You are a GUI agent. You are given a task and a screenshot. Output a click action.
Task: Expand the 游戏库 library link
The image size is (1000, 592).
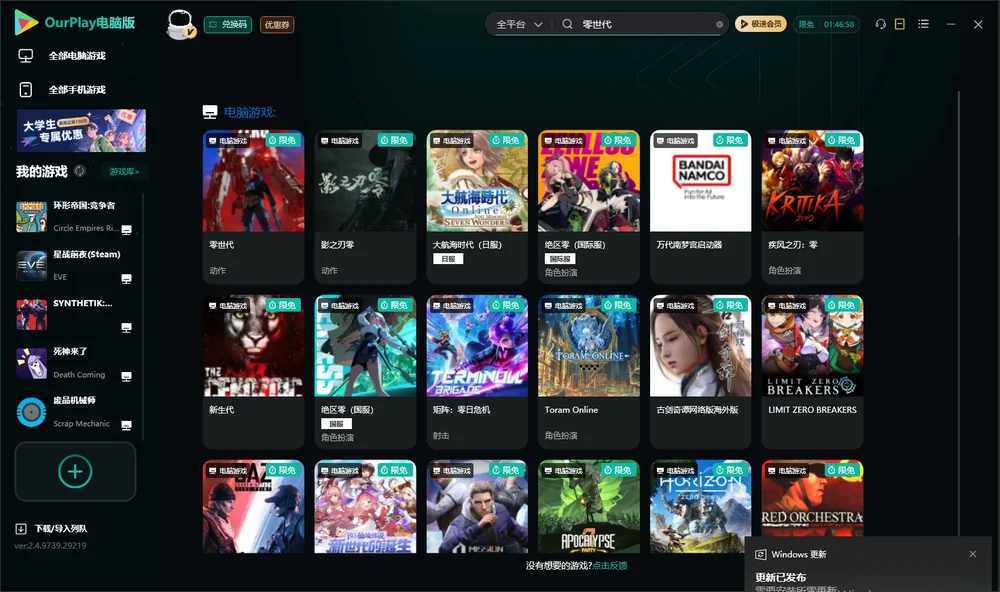[x=124, y=172]
